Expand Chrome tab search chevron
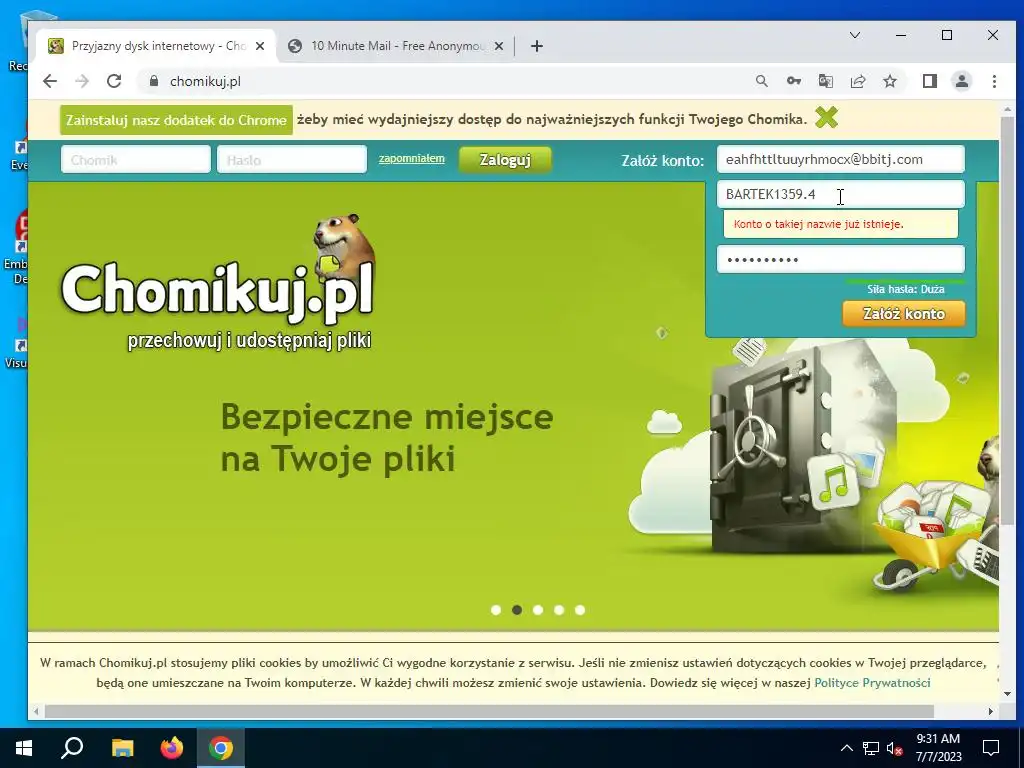The width and height of the screenshot is (1024, 768). coord(855,35)
